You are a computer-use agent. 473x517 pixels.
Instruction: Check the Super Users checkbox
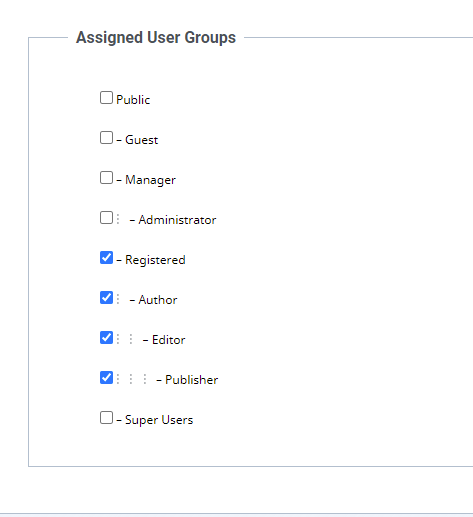(106, 417)
